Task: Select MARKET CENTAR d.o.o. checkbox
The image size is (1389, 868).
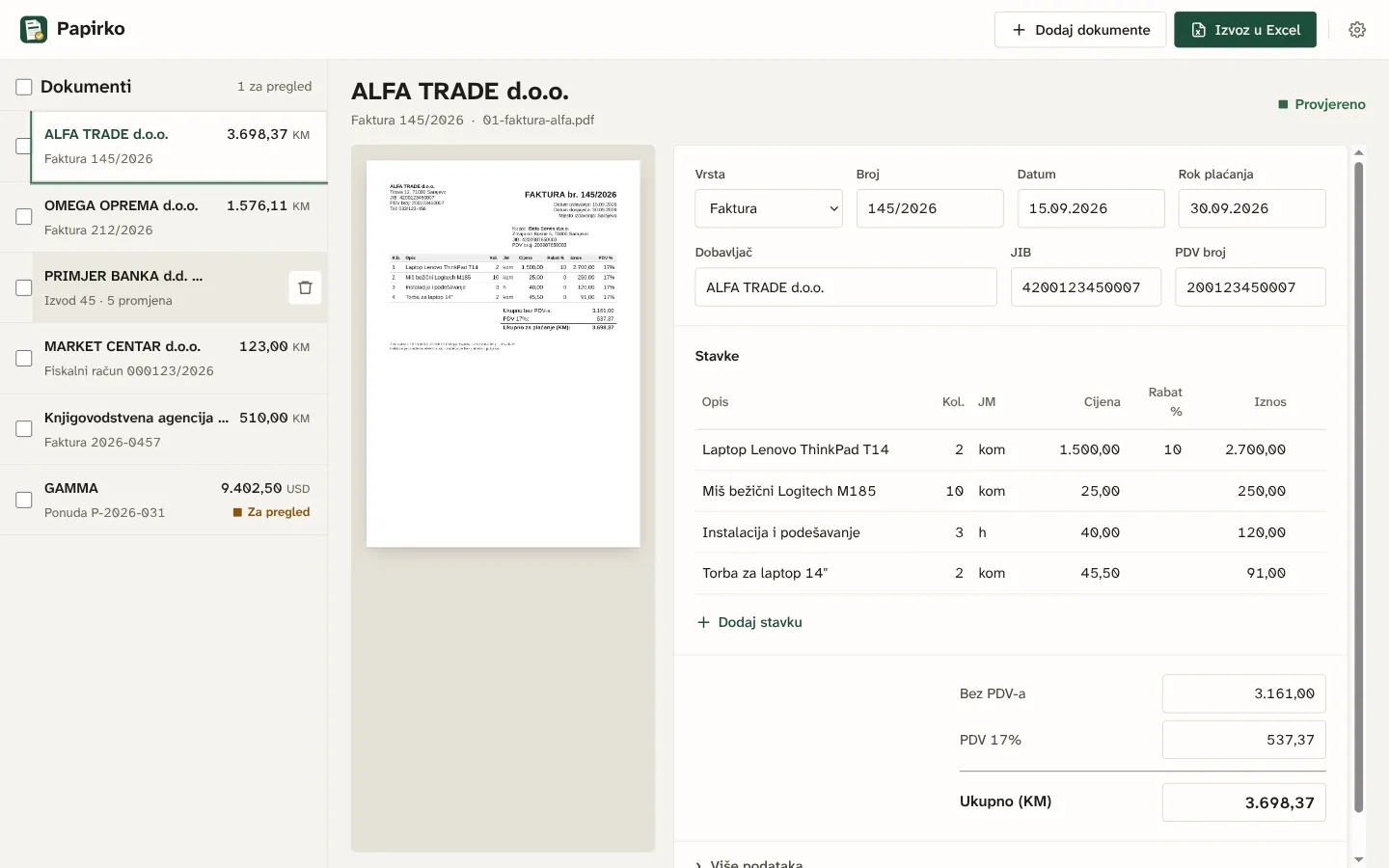Action: pos(24,358)
